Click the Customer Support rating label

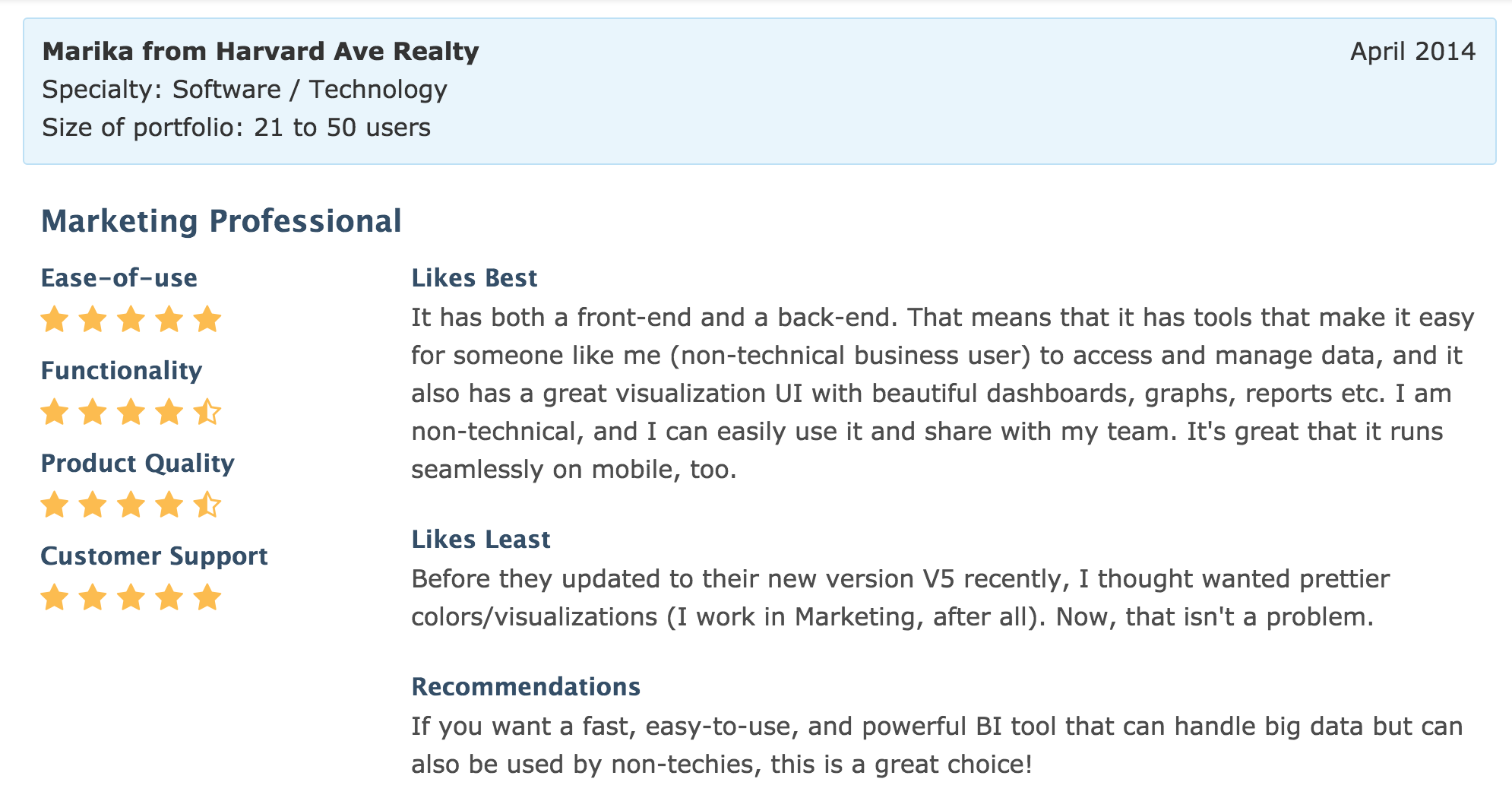(154, 556)
